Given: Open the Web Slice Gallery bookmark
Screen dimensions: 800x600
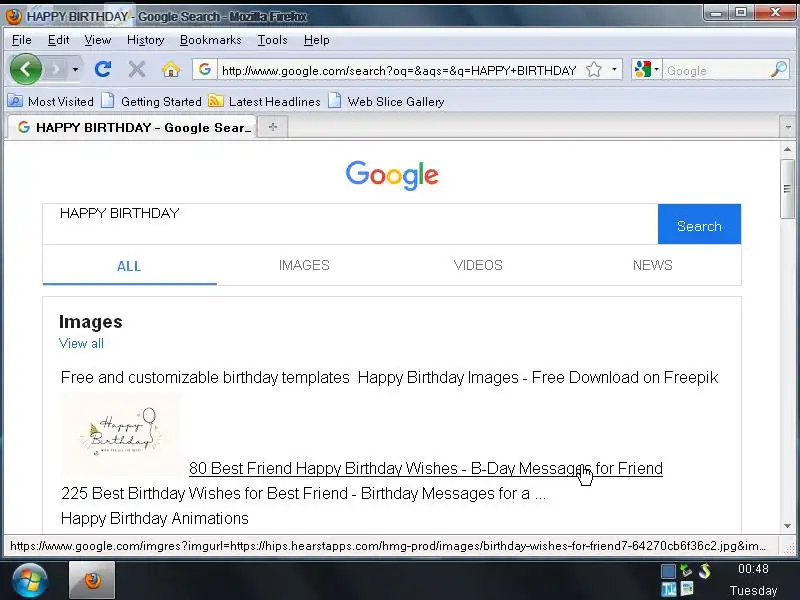Looking at the screenshot, I should (386, 102).
